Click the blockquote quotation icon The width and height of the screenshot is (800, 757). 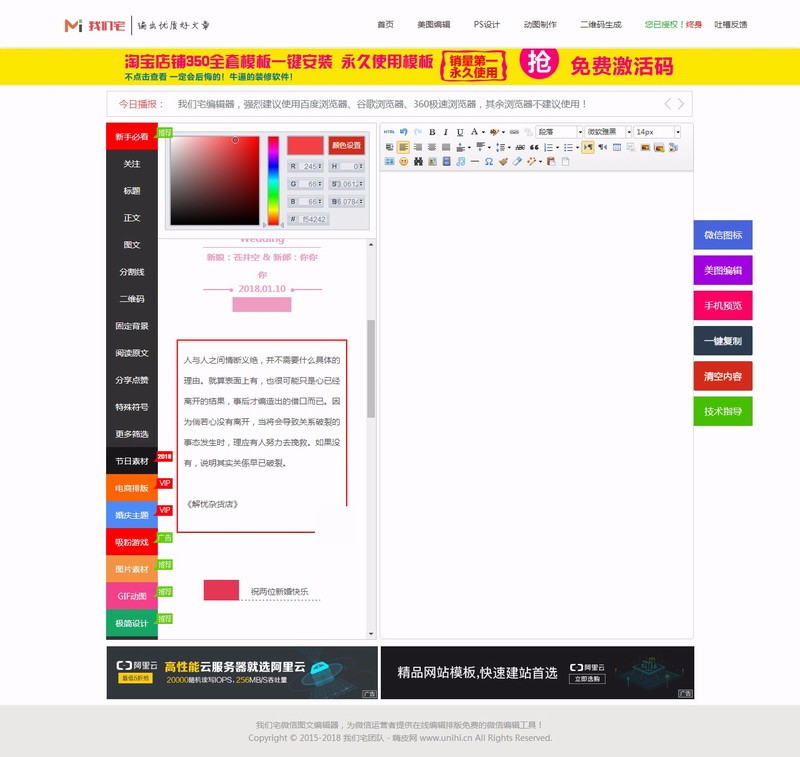pyautogui.click(x=533, y=148)
